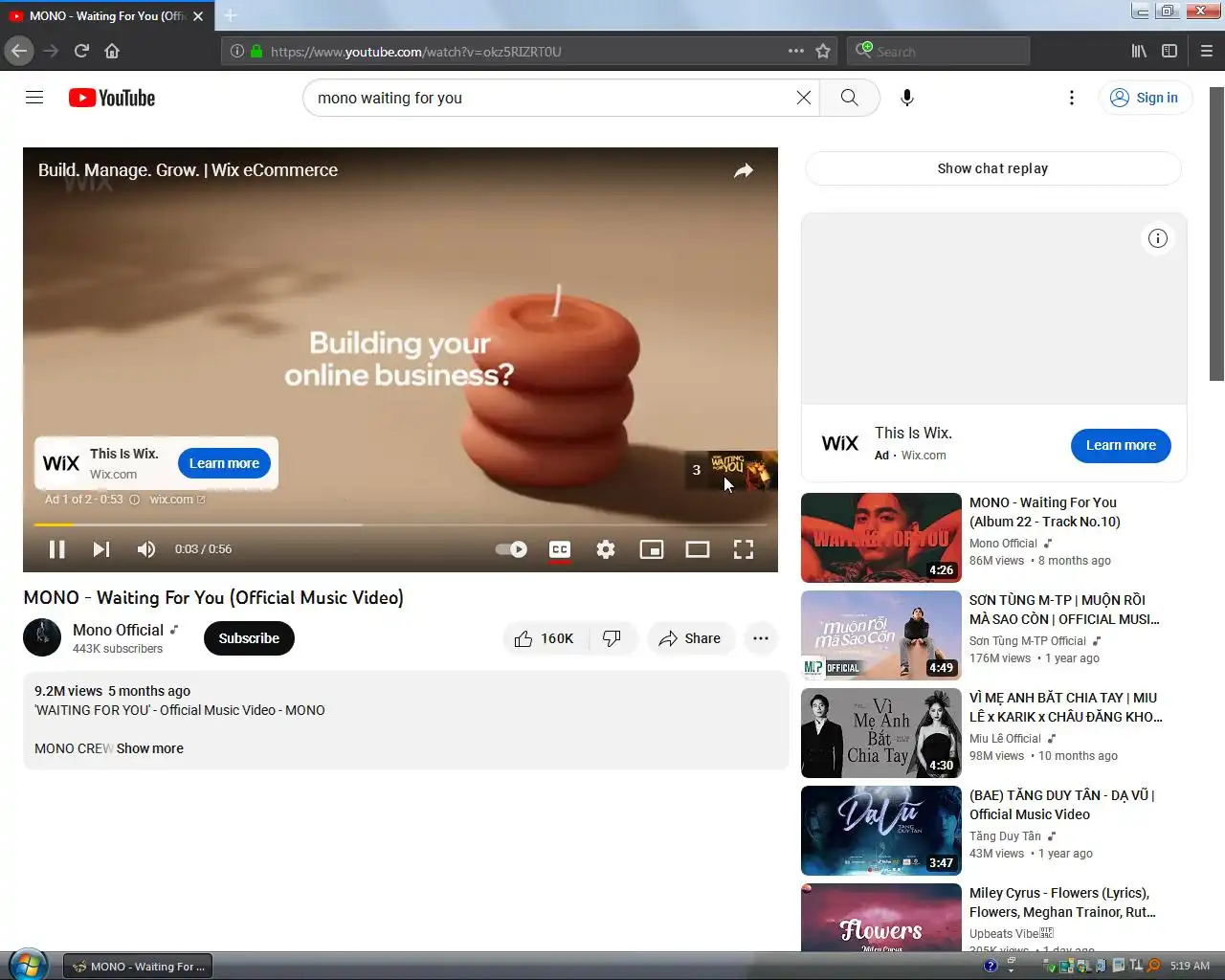Open Mono Official channel avatar
Screen dimensions: 1225x980
coord(42,637)
